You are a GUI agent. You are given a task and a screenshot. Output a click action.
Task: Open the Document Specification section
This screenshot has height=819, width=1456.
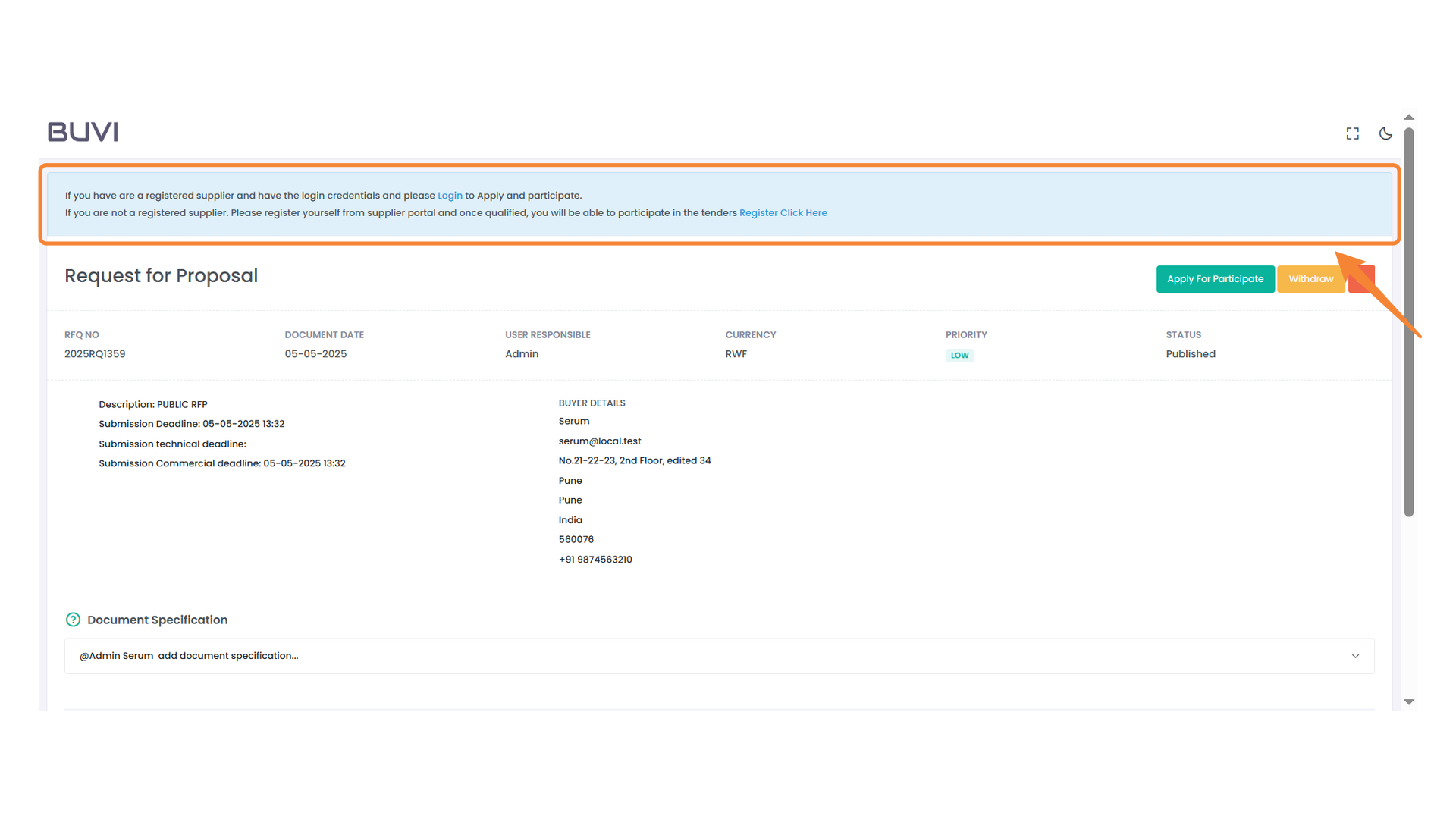pyautogui.click(x=157, y=620)
